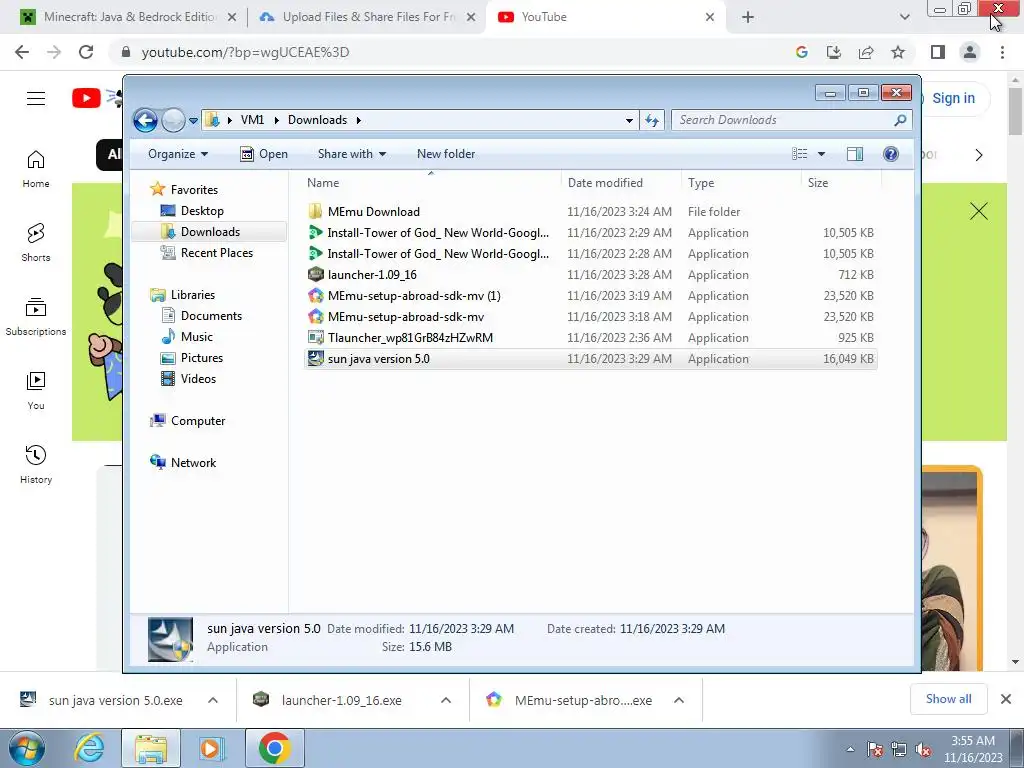Click Downloads in the address breadcrumb

point(317,120)
